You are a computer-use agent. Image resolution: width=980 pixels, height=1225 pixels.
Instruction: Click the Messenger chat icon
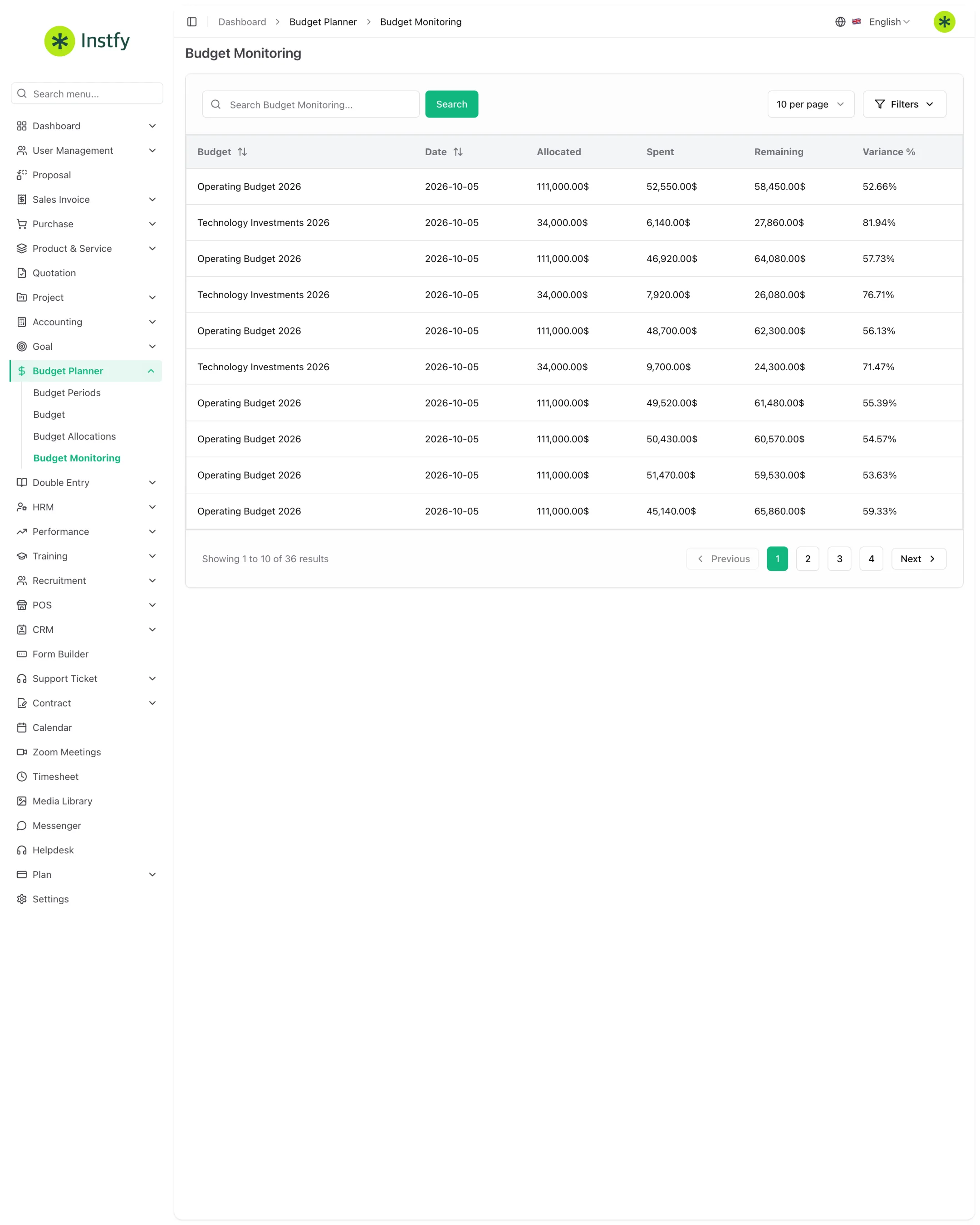tap(22, 825)
